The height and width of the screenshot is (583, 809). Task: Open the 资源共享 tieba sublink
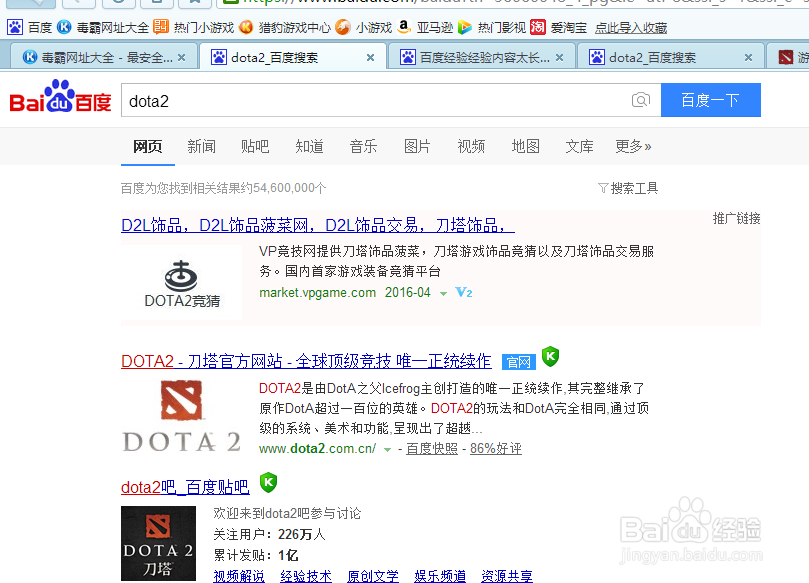507,576
